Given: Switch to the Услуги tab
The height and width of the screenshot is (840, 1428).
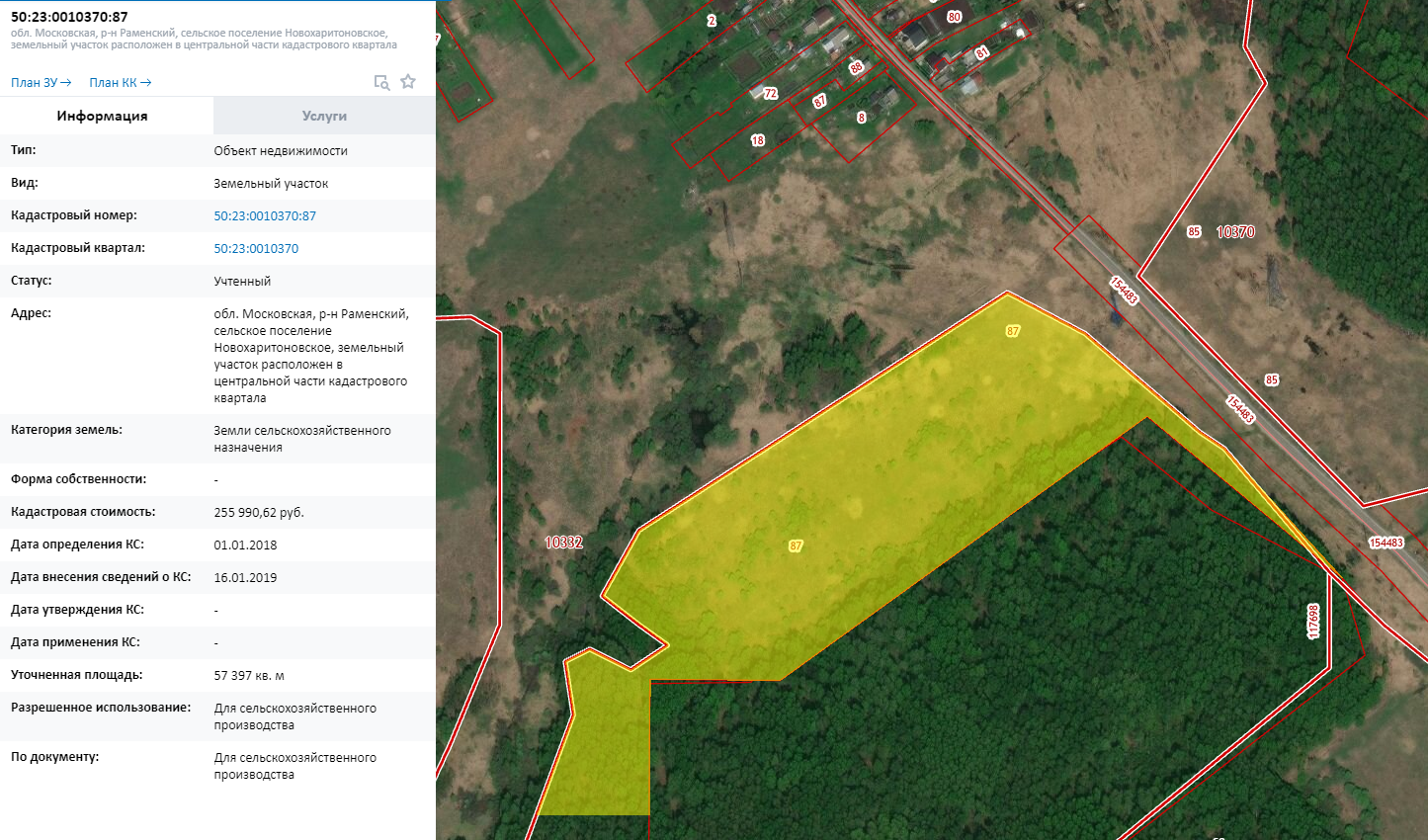Looking at the screenshot, I should pos(324,116).
